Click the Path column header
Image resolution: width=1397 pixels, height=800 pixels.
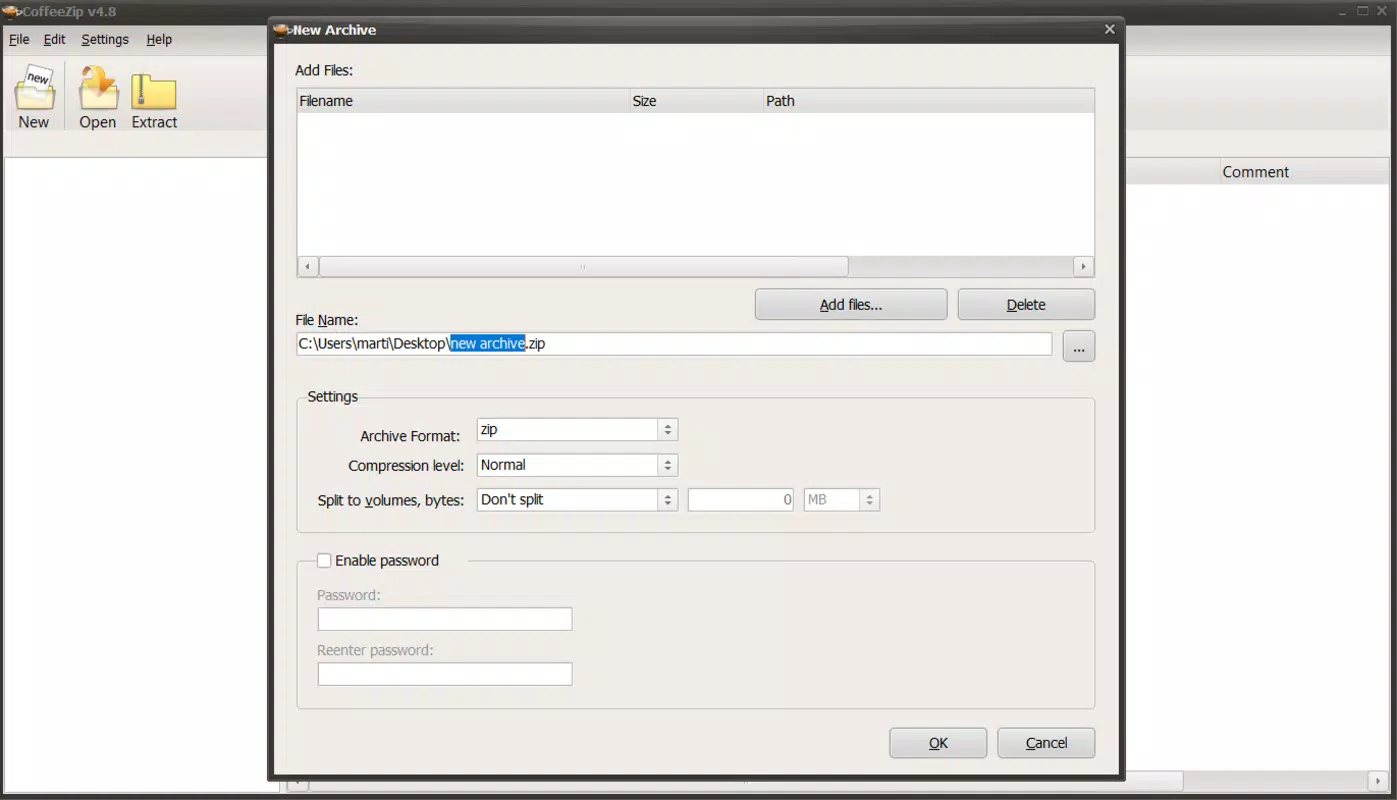pyautogui.click(x=928, y=101)
